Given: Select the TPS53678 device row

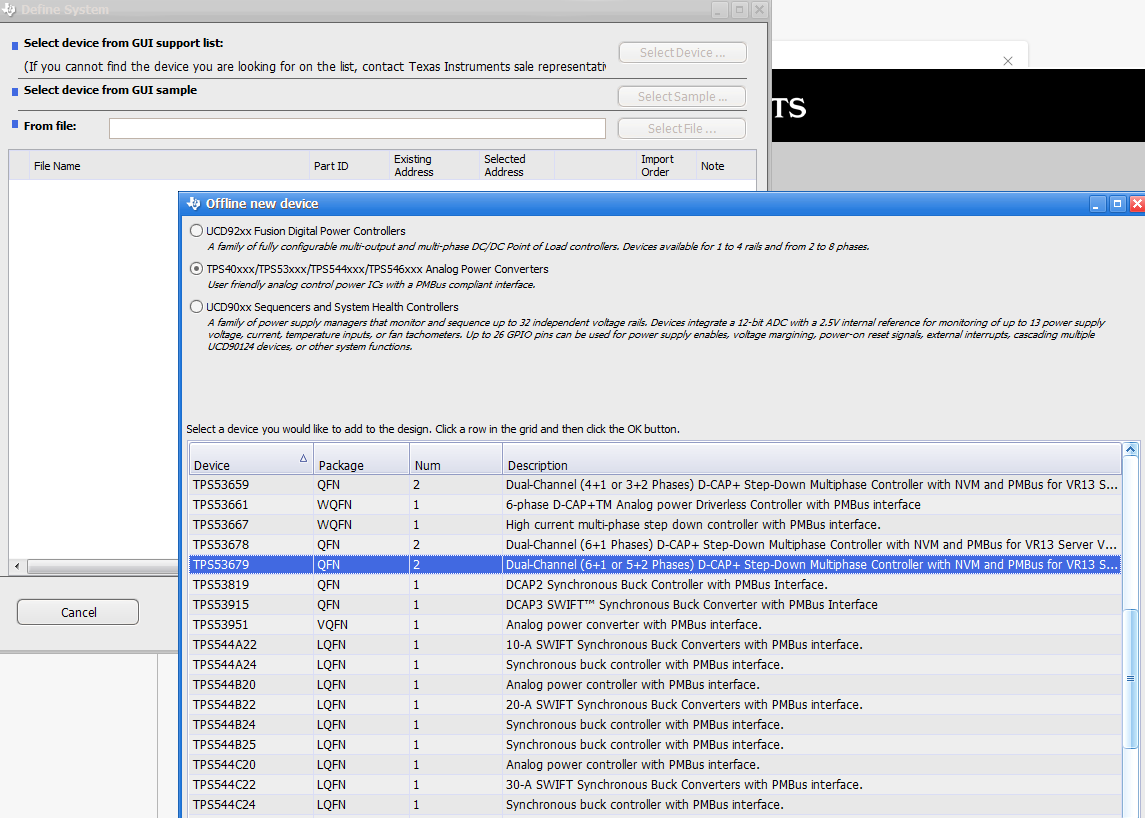Looking at the screenshot, I should pyautogui.click(x=655, y=545).
